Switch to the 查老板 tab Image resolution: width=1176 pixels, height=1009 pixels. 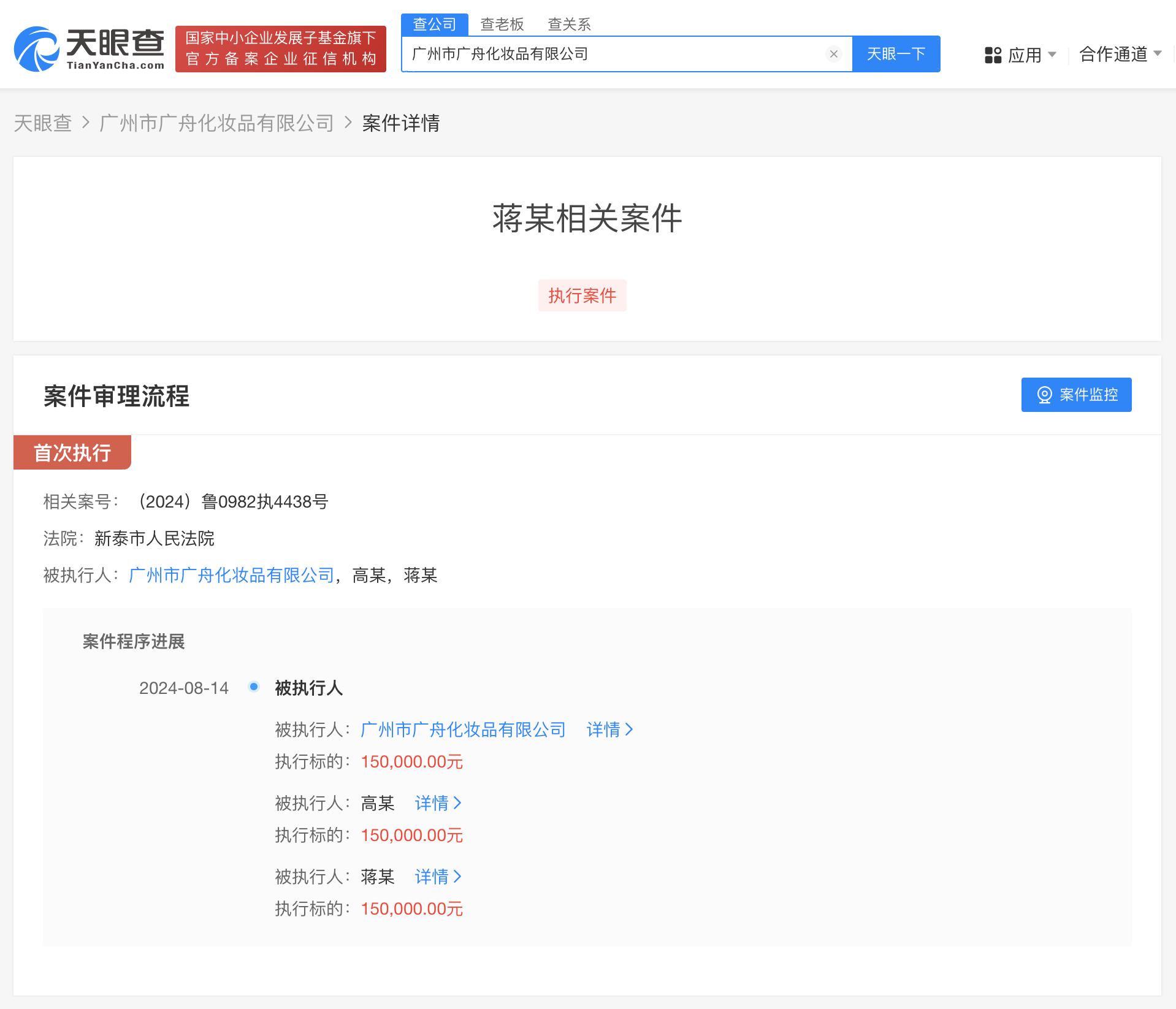click(x=502, y=24)
